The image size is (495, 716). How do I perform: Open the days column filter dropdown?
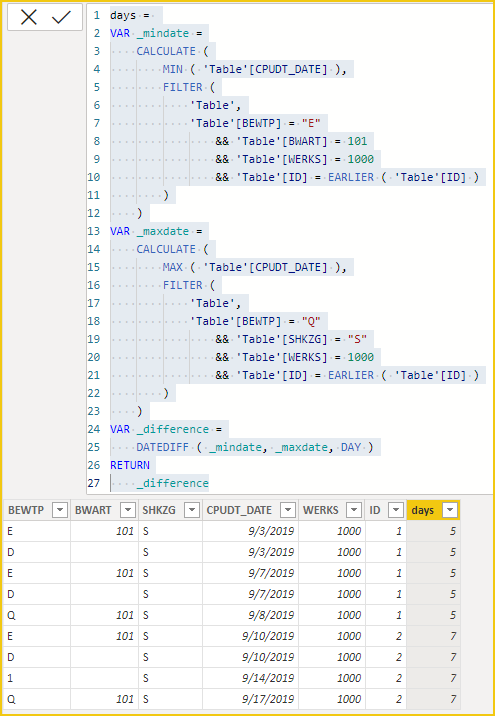point(450,510)
